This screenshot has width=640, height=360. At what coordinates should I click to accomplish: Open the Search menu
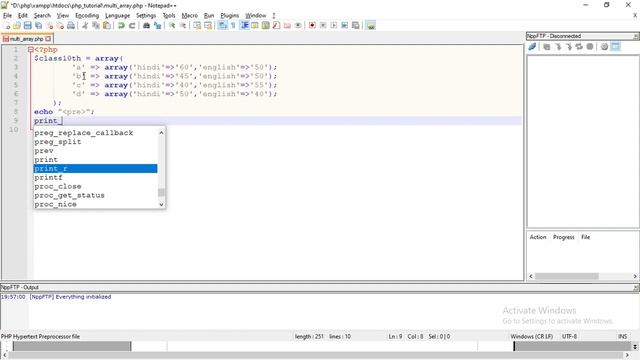[x=42, y=16]
